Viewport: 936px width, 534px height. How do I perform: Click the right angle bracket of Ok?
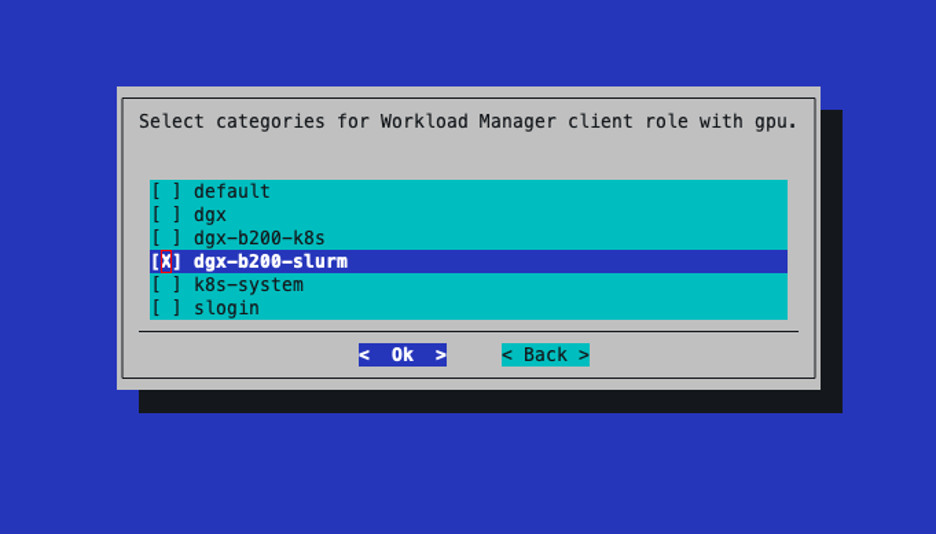440,355
